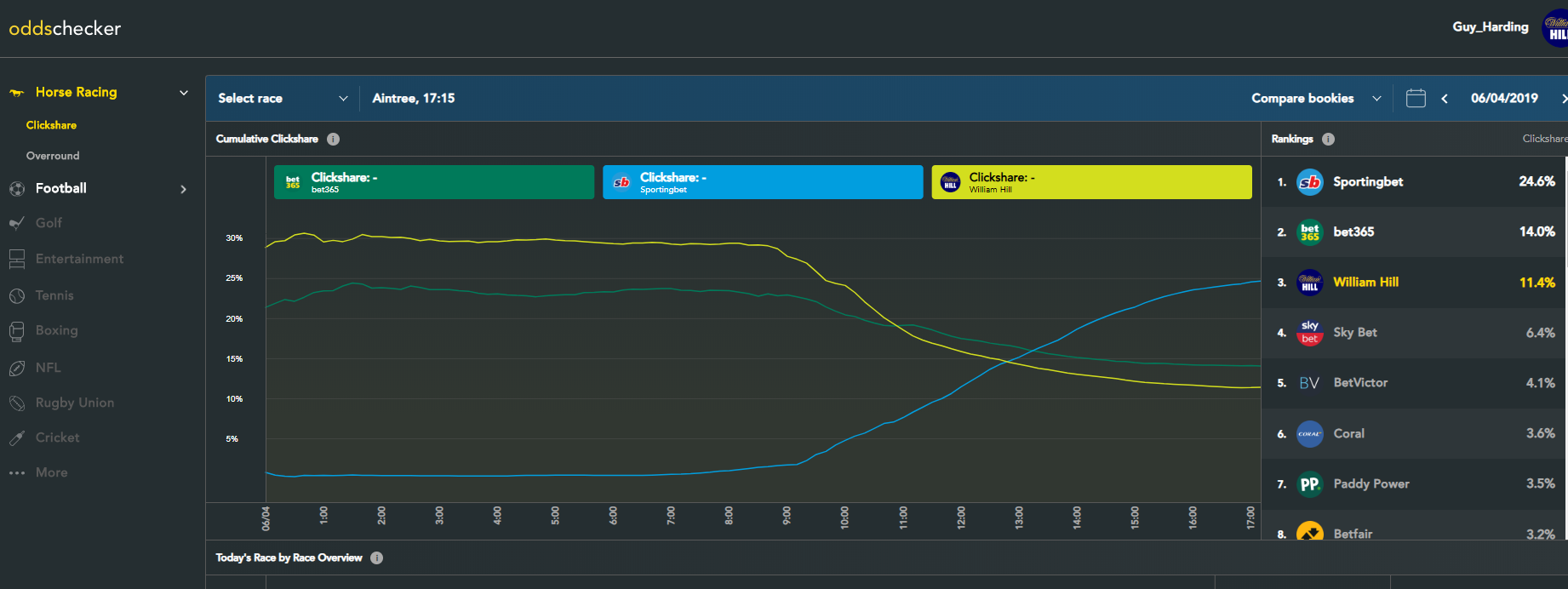Click the Golf sidebar icon
Image resolution: width=1568 pixels, height=589 pixels.
coord(17,223)
